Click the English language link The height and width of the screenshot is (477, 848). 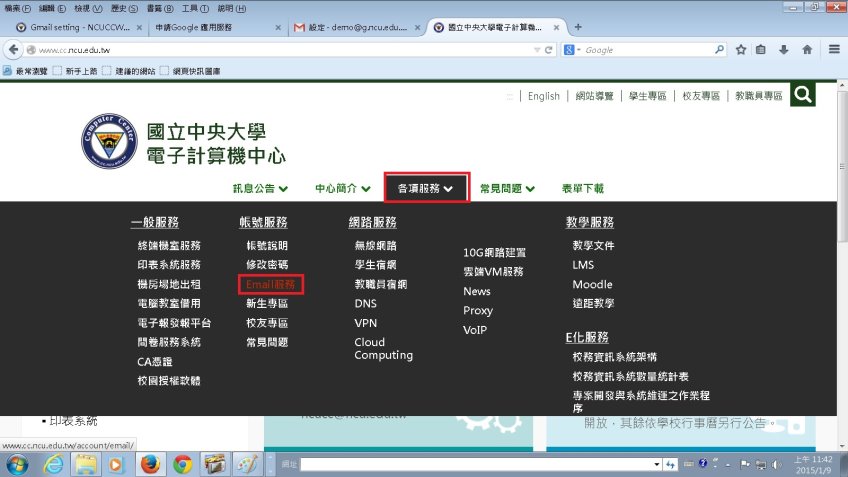click(543, 96)
